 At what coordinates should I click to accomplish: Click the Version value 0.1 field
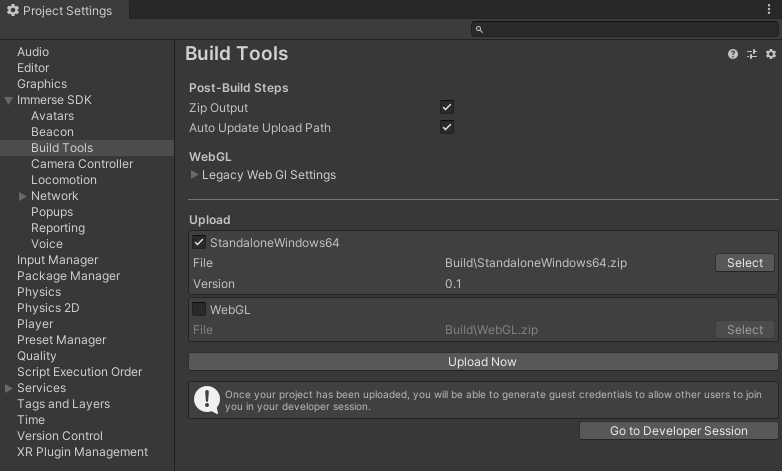pos(453,284)
